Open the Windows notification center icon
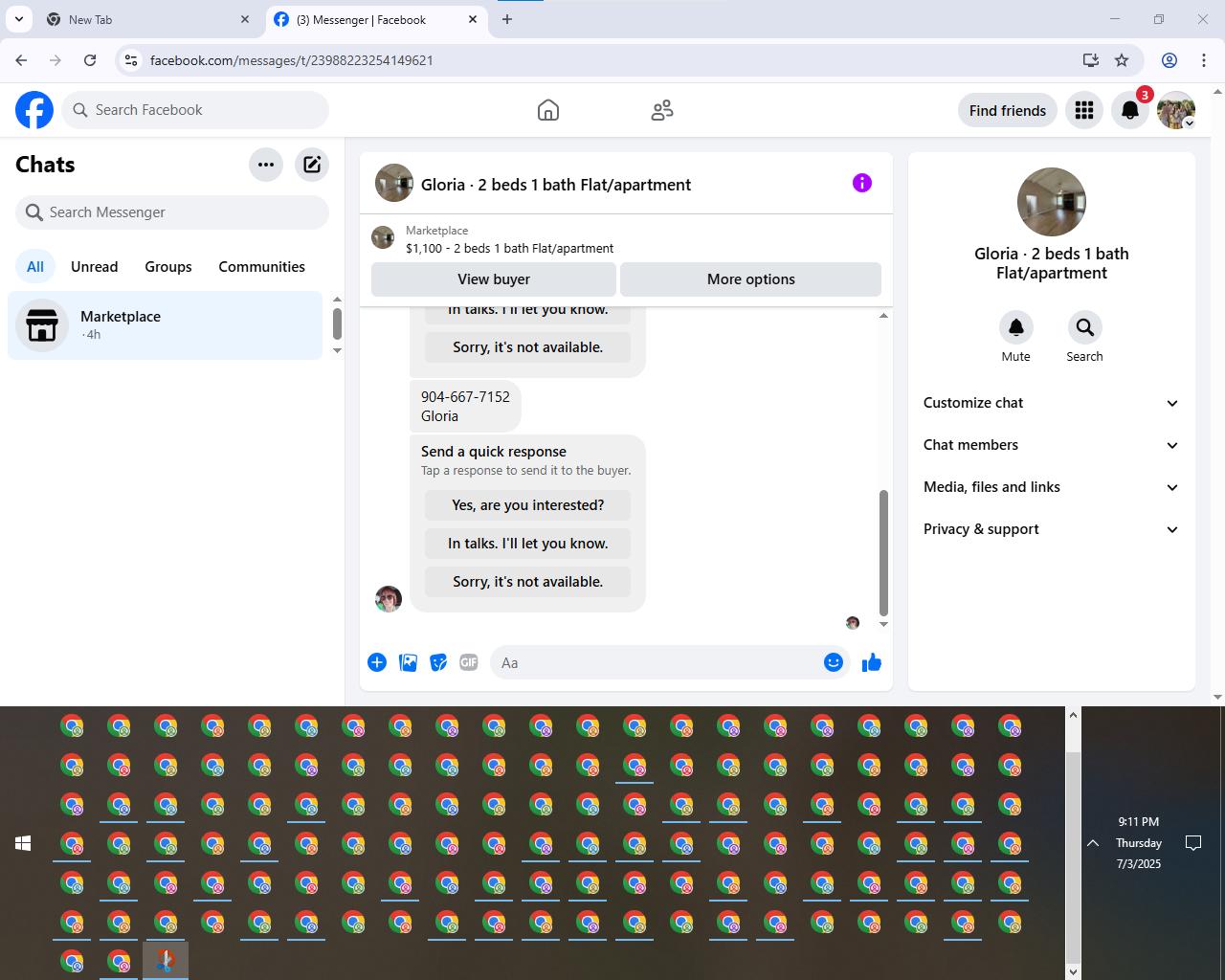Screen dimensions: 1225x980 point(1193,843)
